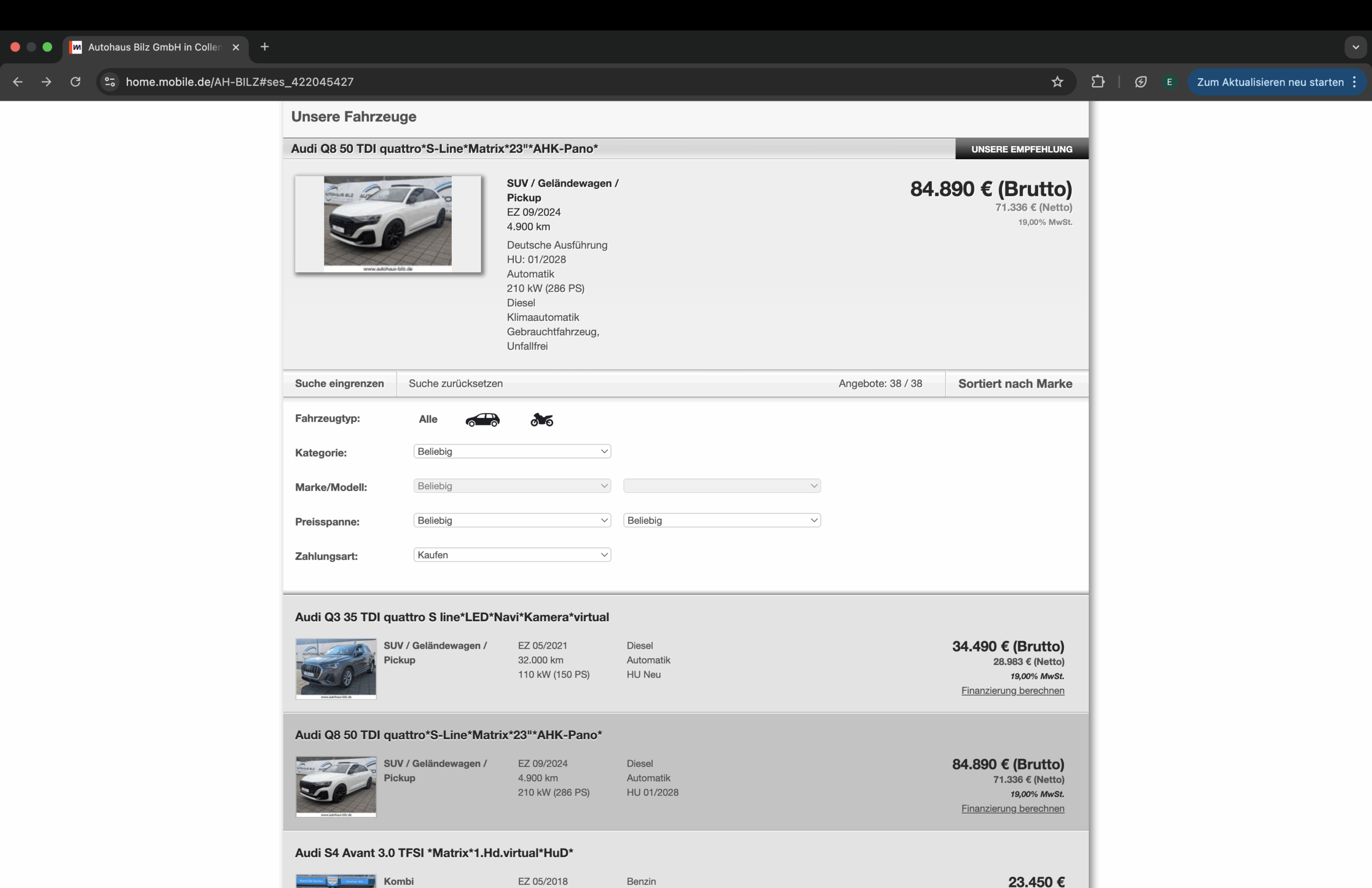Open the Zahlungsart dropdown showing Kaufen
Viewport: 1372px width, 888px height.
[x=512, y=555]
